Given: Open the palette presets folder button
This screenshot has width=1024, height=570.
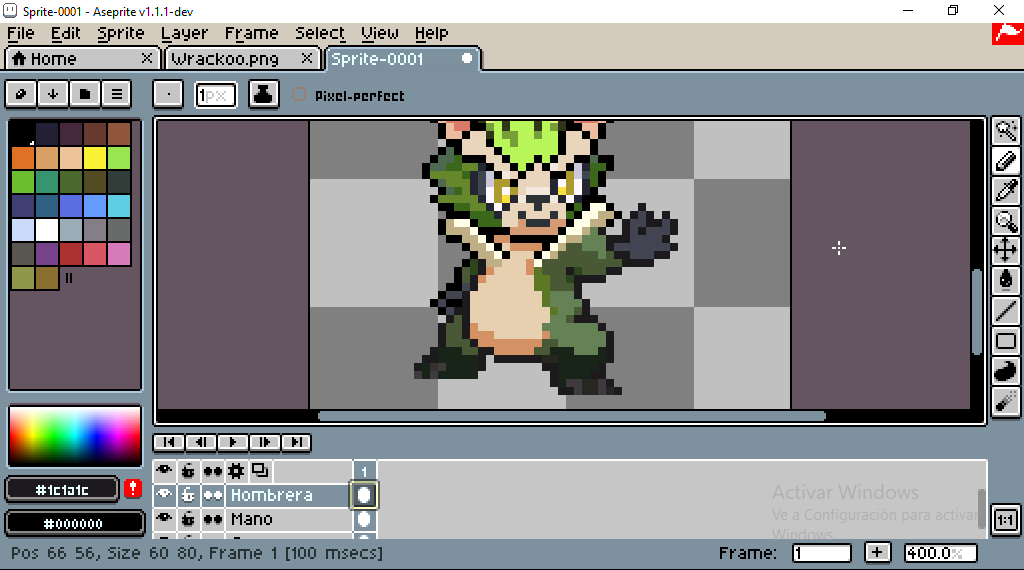Looking at the screenshot, I should pos(85,94).
